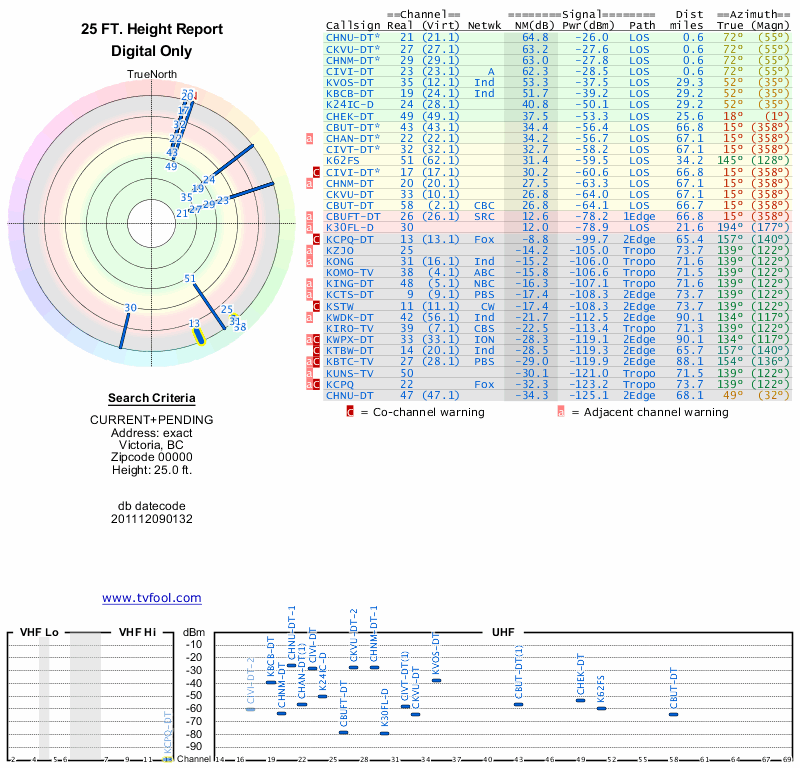
Task: Click co-channel badge beside KTBW-DT
Action: [316, 351]
